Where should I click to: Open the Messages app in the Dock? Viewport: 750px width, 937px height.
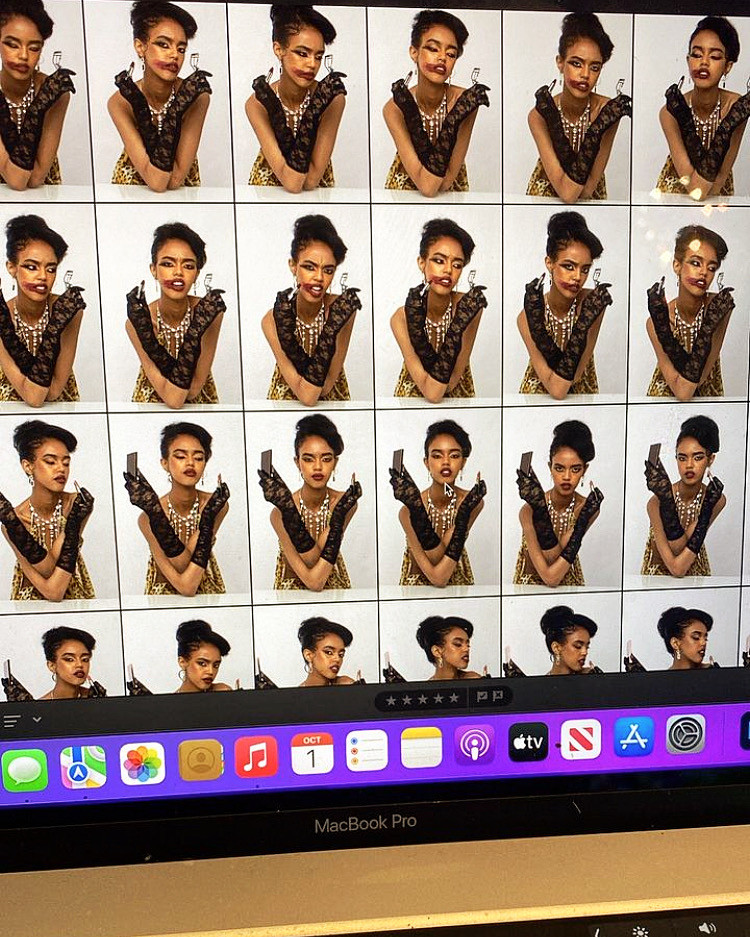click(x=25, y=770)
